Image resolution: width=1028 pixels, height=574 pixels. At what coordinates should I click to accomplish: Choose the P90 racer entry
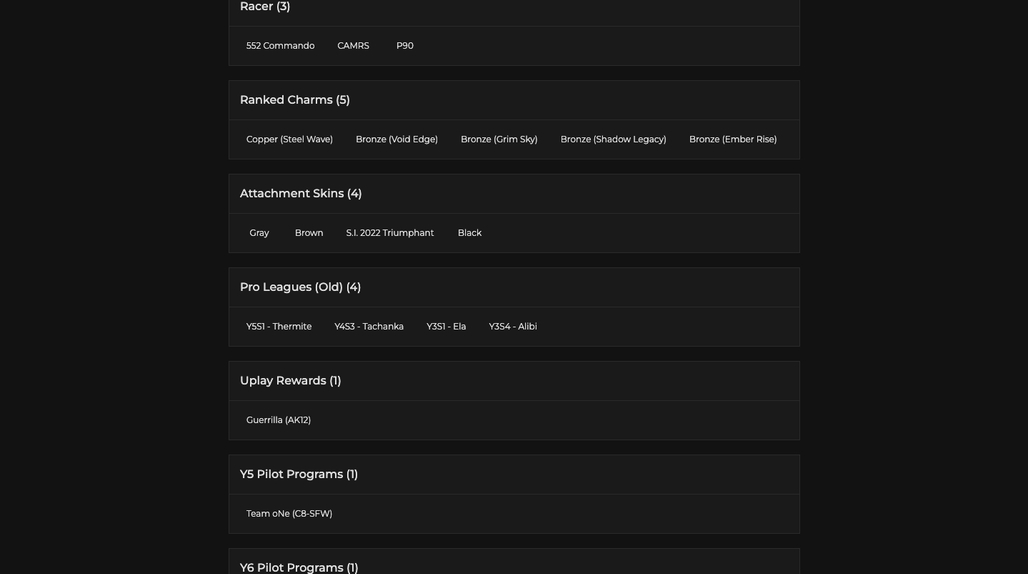pyautogui.click(x=405, y=46)
